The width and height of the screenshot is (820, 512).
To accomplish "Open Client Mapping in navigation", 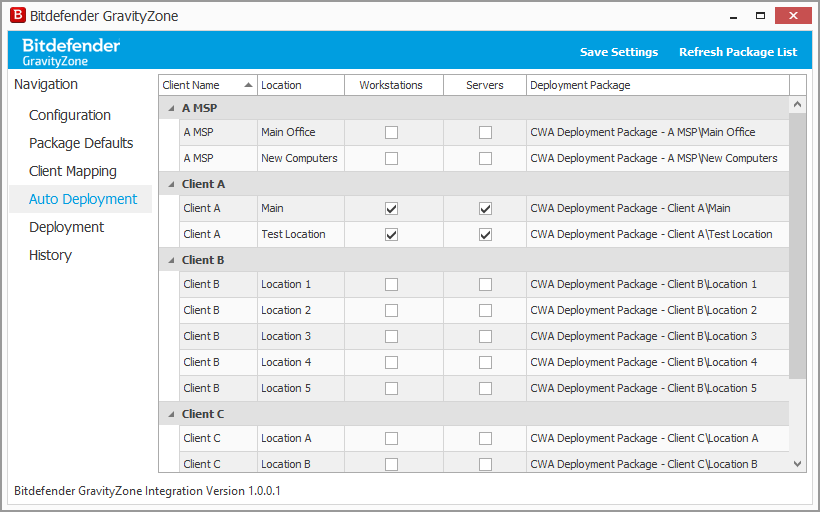I will pos(73,171).
